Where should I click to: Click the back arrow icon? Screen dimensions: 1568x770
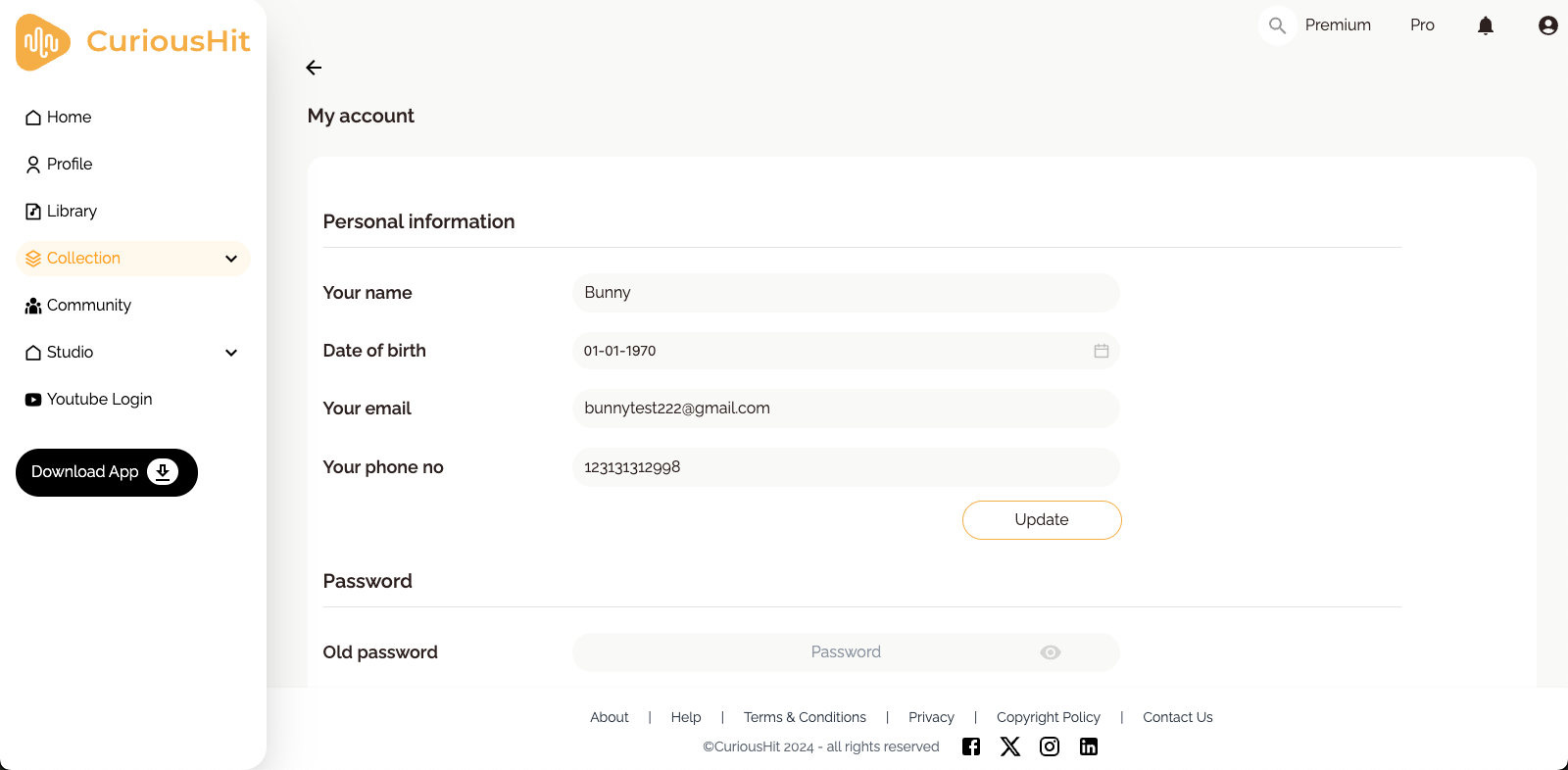(x=314, y=68)
